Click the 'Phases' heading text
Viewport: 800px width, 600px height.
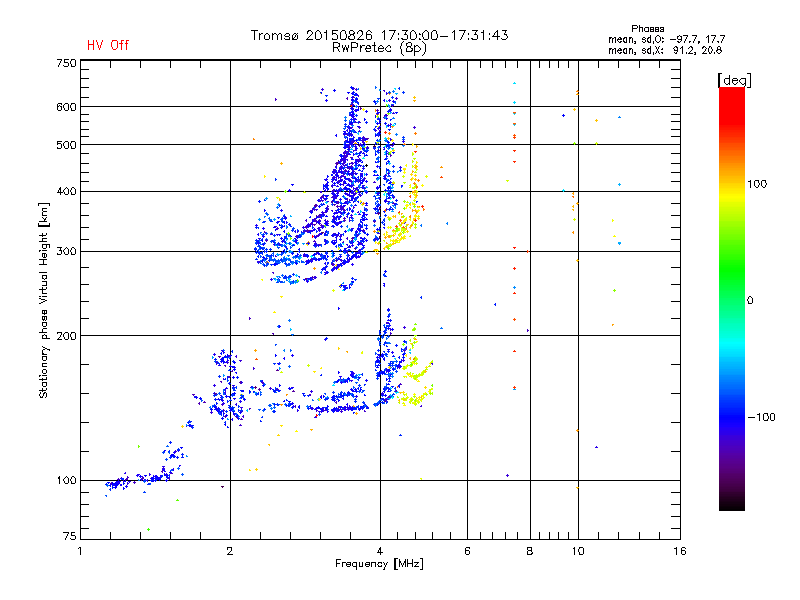point(647,29)
